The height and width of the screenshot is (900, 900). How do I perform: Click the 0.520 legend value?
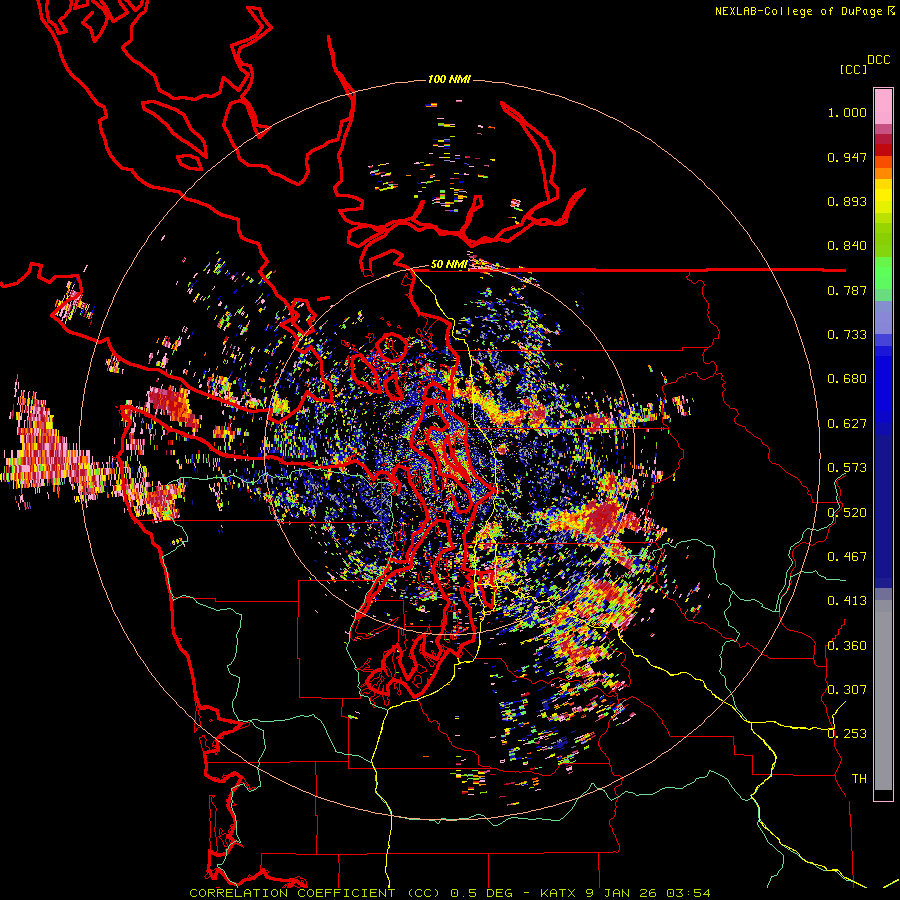[x=847, y=512]
